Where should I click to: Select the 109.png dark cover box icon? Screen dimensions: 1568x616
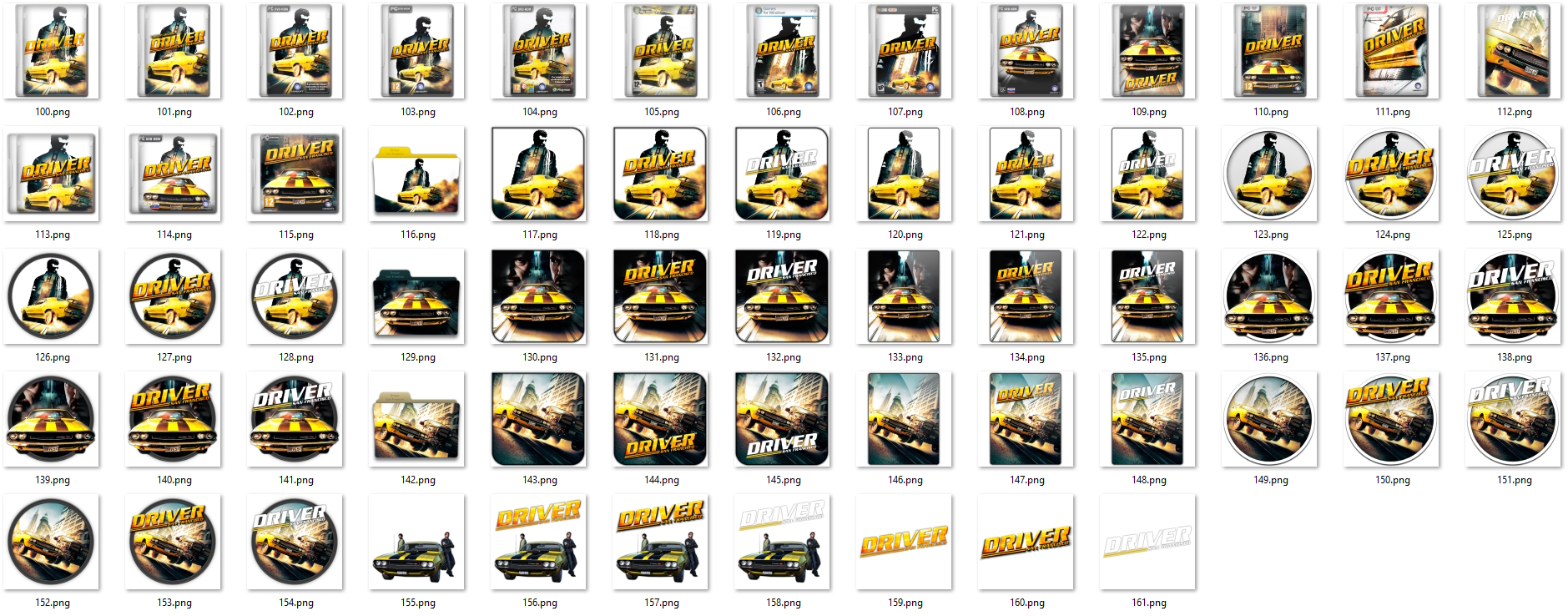[1148, 51]
